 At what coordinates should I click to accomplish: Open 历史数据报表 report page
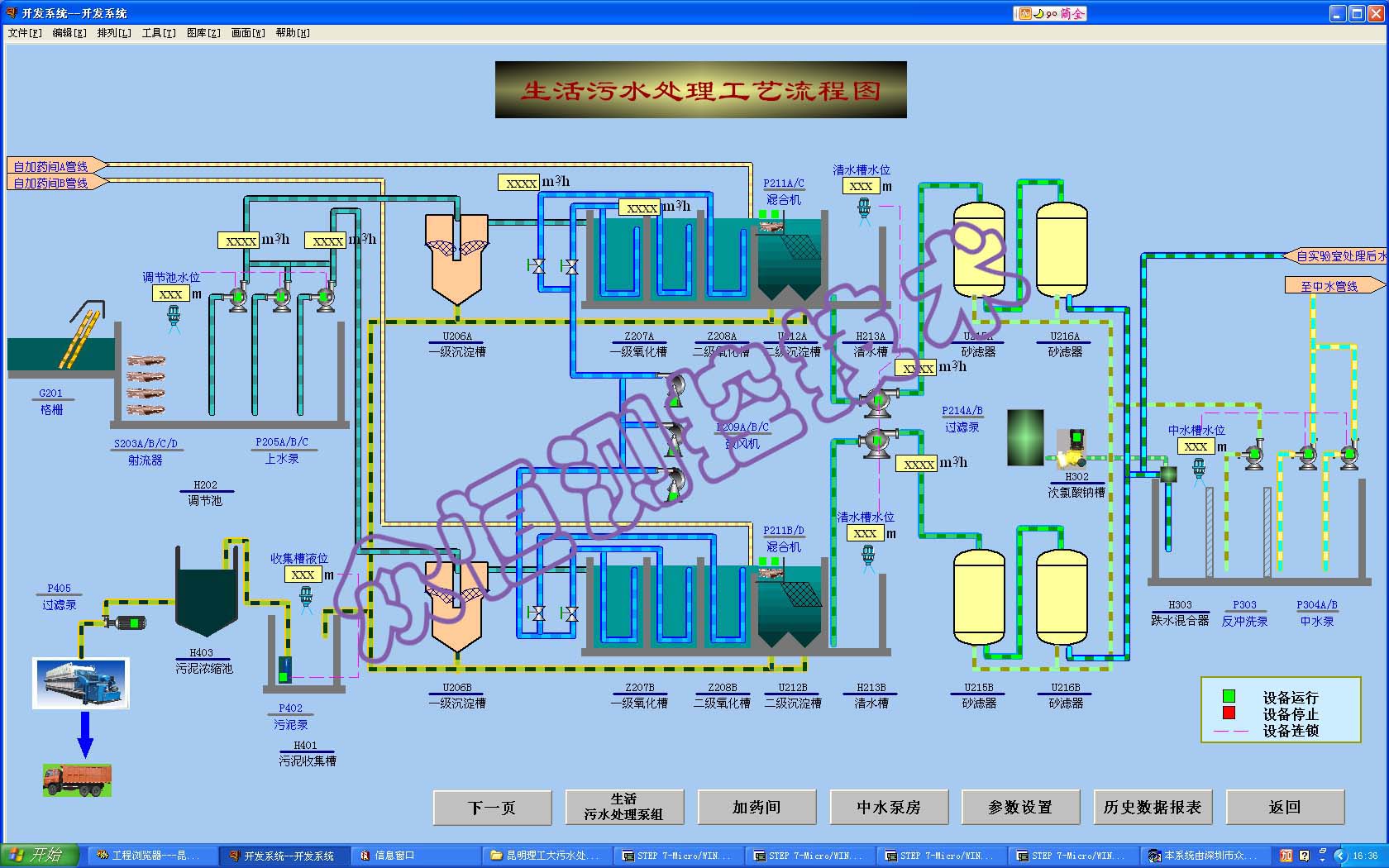(x=1153, y=808)
